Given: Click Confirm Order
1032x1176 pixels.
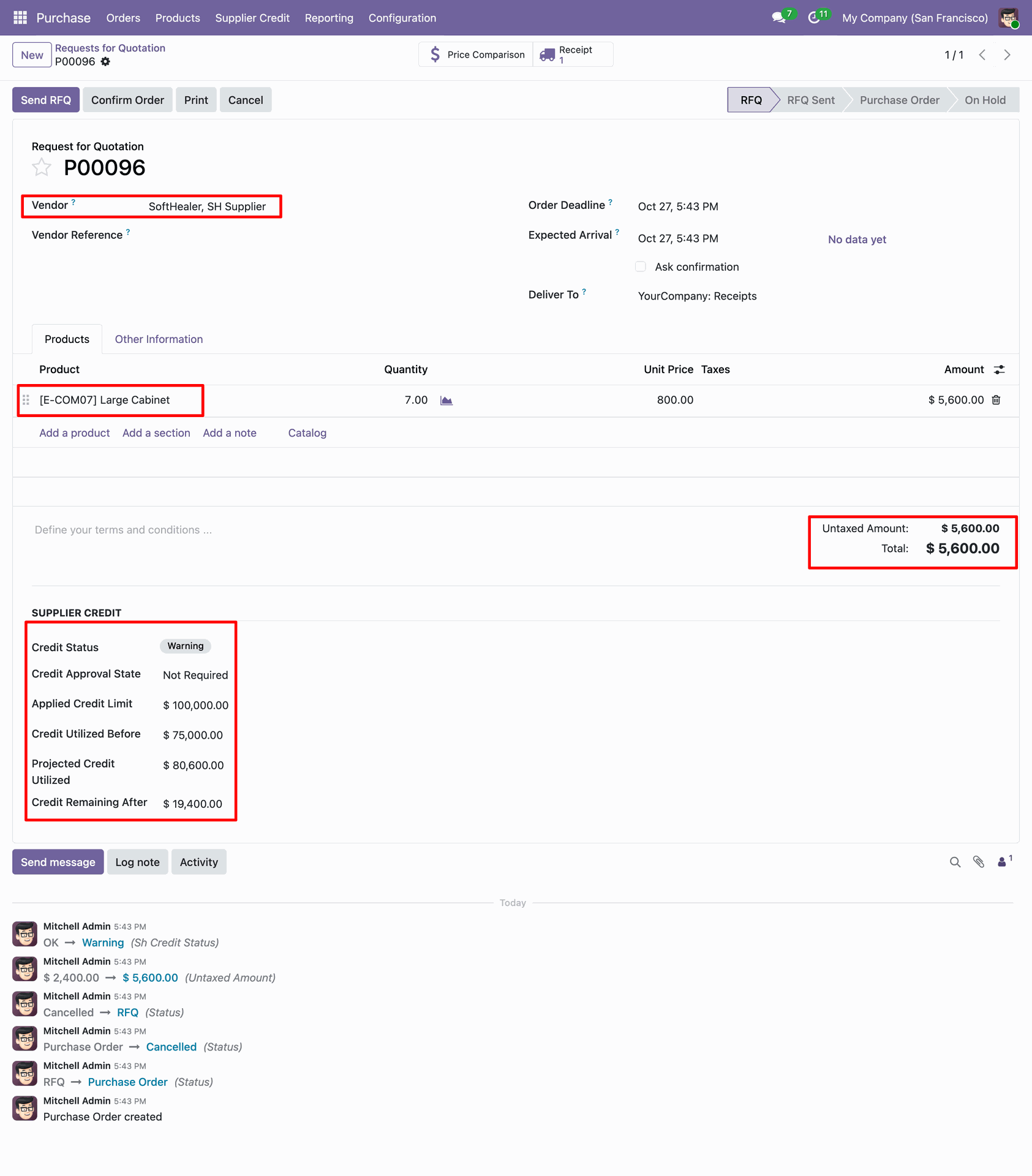Looking at the screenshot, I should 127,100.
